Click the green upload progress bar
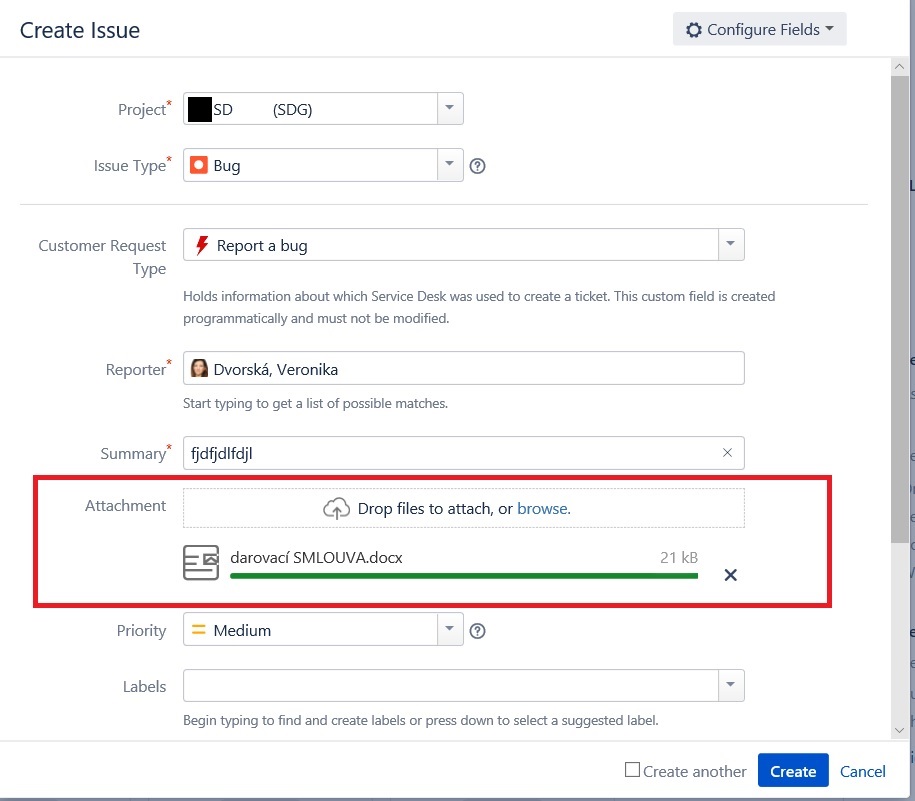Screen dimensions: 915x801 [x=464, y=576]
